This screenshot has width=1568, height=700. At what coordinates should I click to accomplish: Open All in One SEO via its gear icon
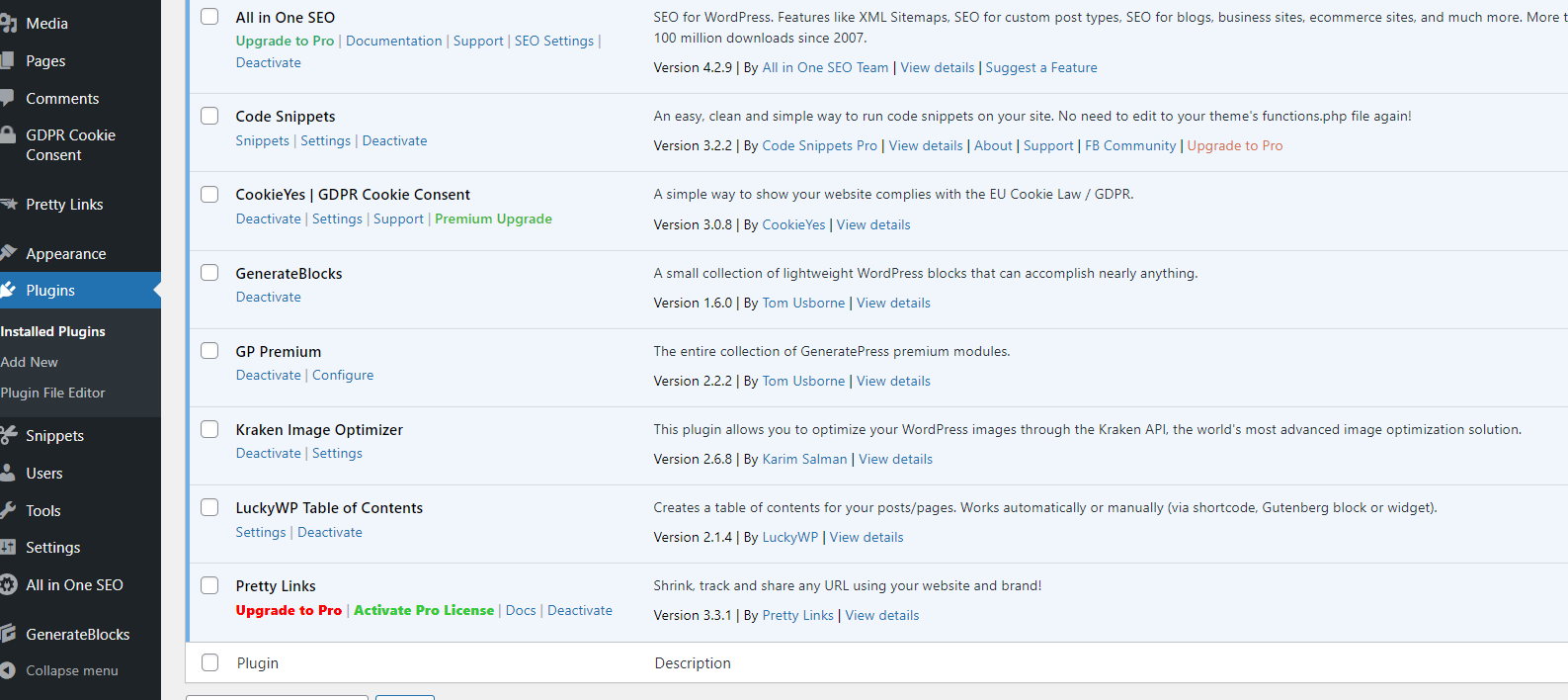coord(8,584)
